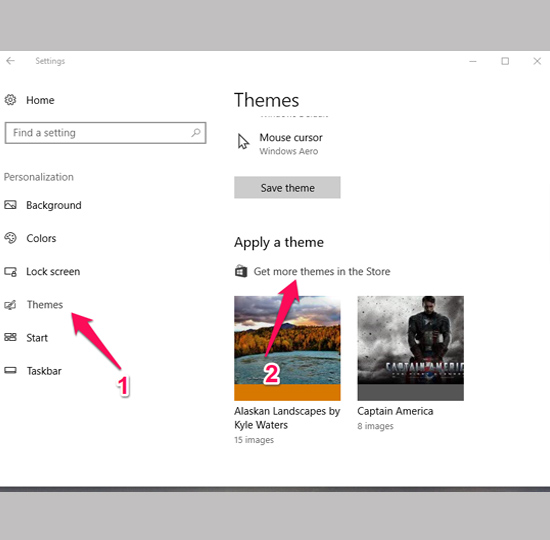Open Taskbar settings
Viewport: 550px width, 540px height.
(44, 371)
